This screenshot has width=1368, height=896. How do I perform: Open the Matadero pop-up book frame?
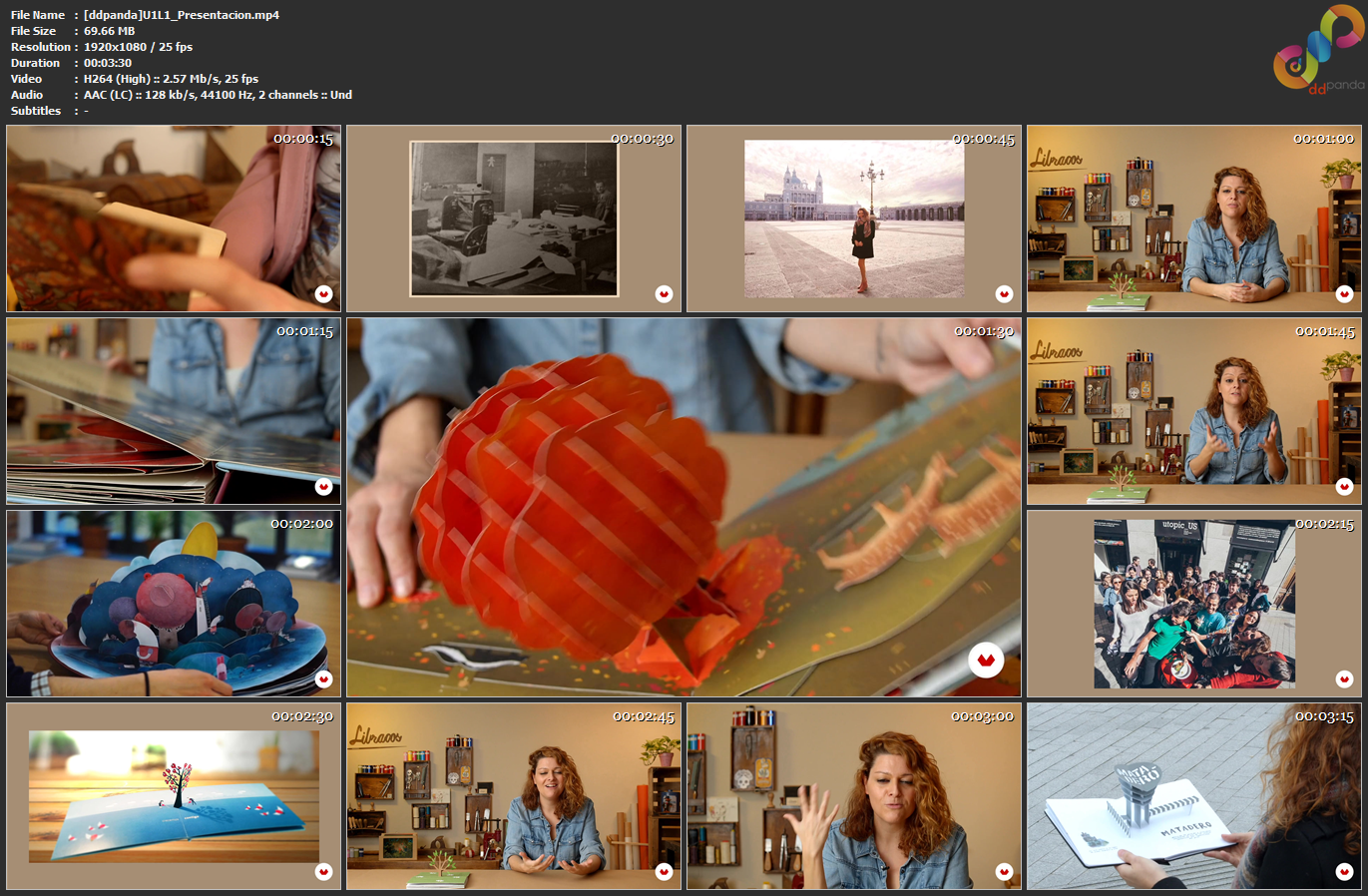[1194, 796]
